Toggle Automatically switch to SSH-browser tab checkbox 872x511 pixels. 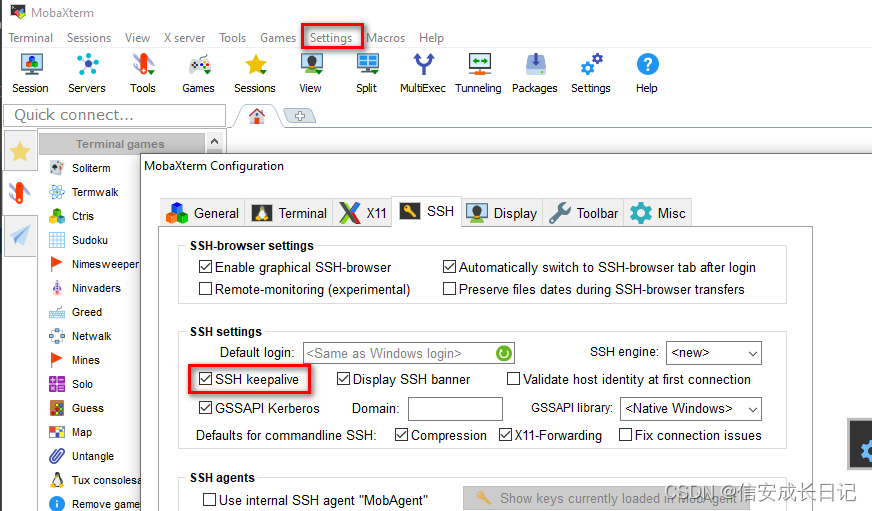click(449, 267)
